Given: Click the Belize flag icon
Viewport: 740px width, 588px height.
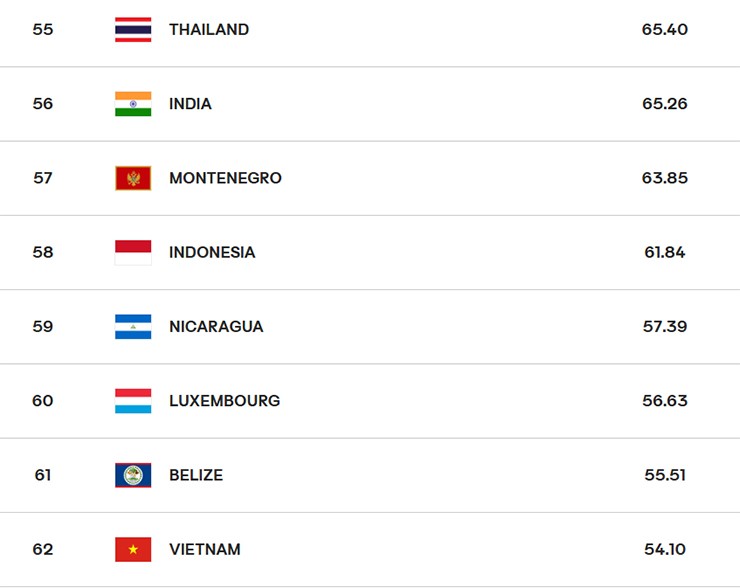Looking at the screenshot, I should 133,475.
